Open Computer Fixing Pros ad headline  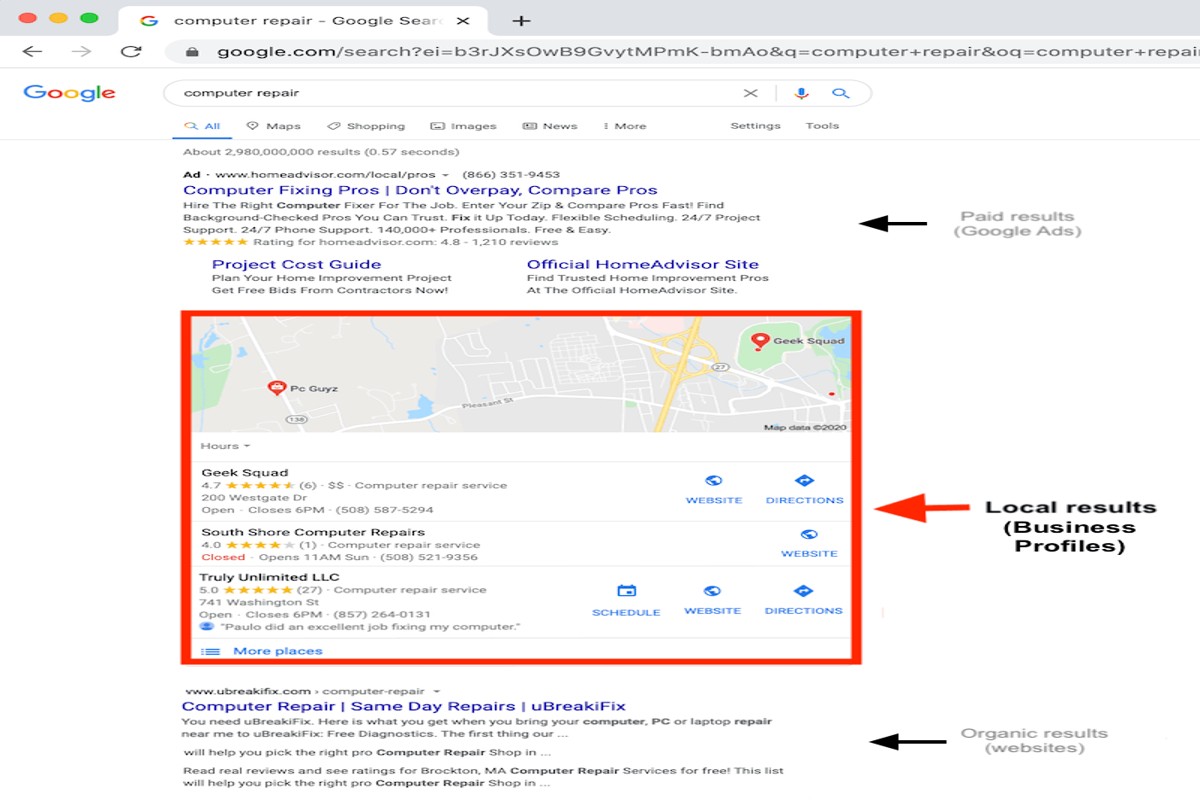(x=420, y=190)
